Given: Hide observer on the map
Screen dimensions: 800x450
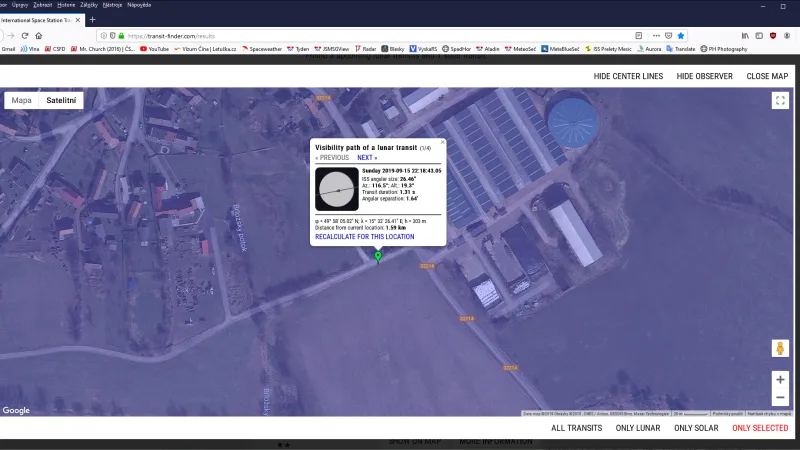Looking at the screenshot, I should pos(704,76).
